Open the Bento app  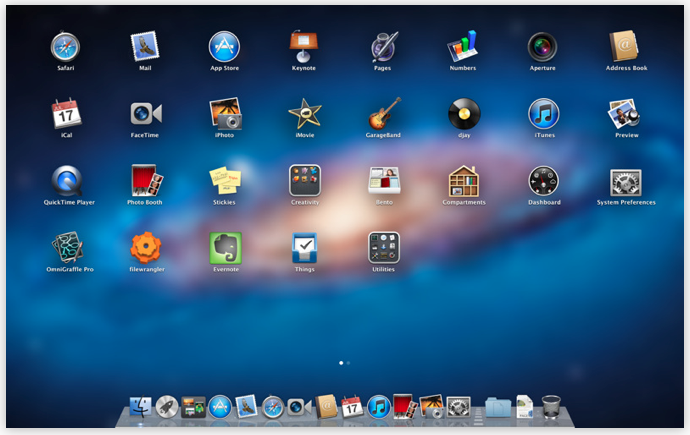(x=384, y=180)
